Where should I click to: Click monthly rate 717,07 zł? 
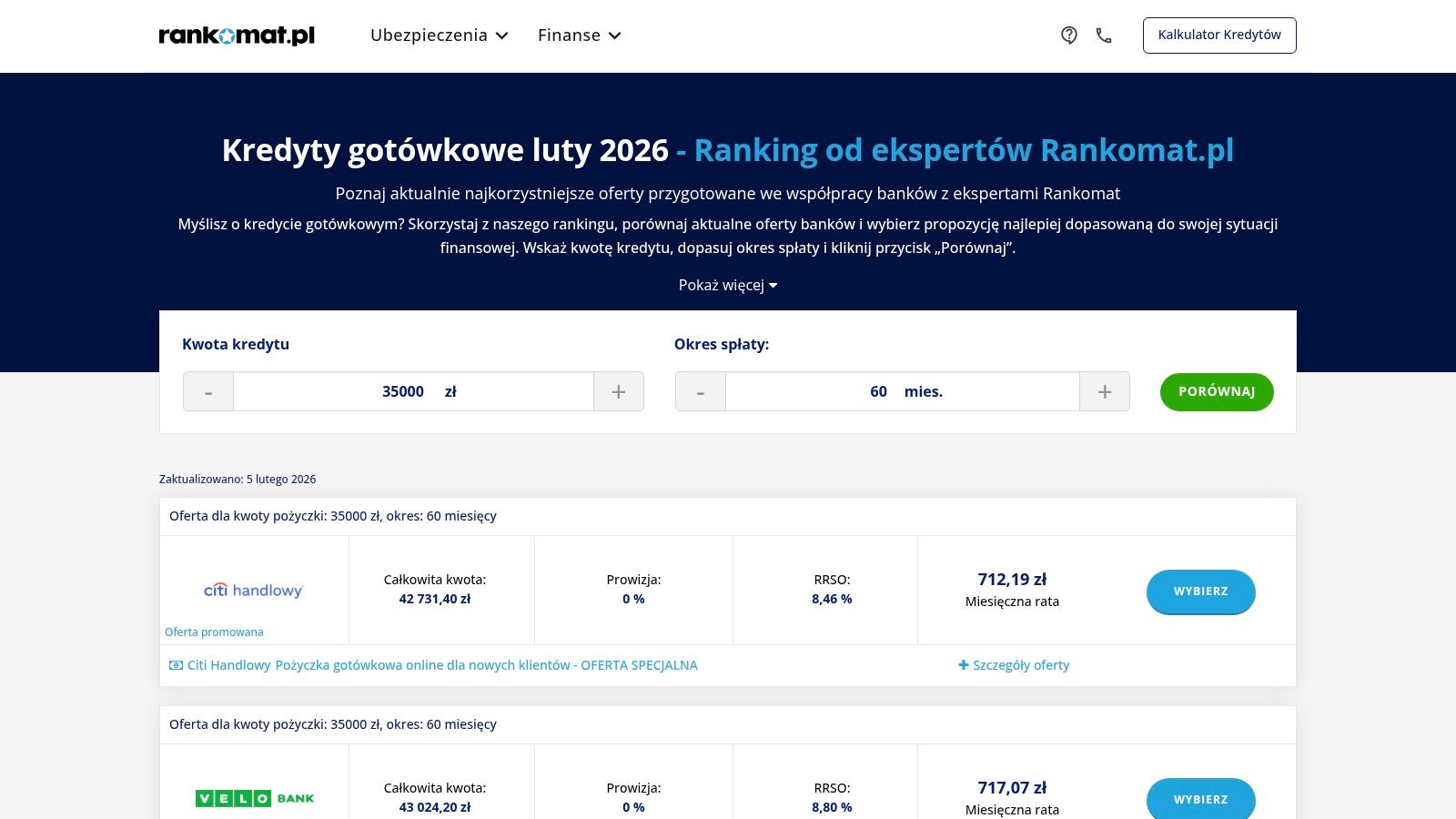(1012, 787)
